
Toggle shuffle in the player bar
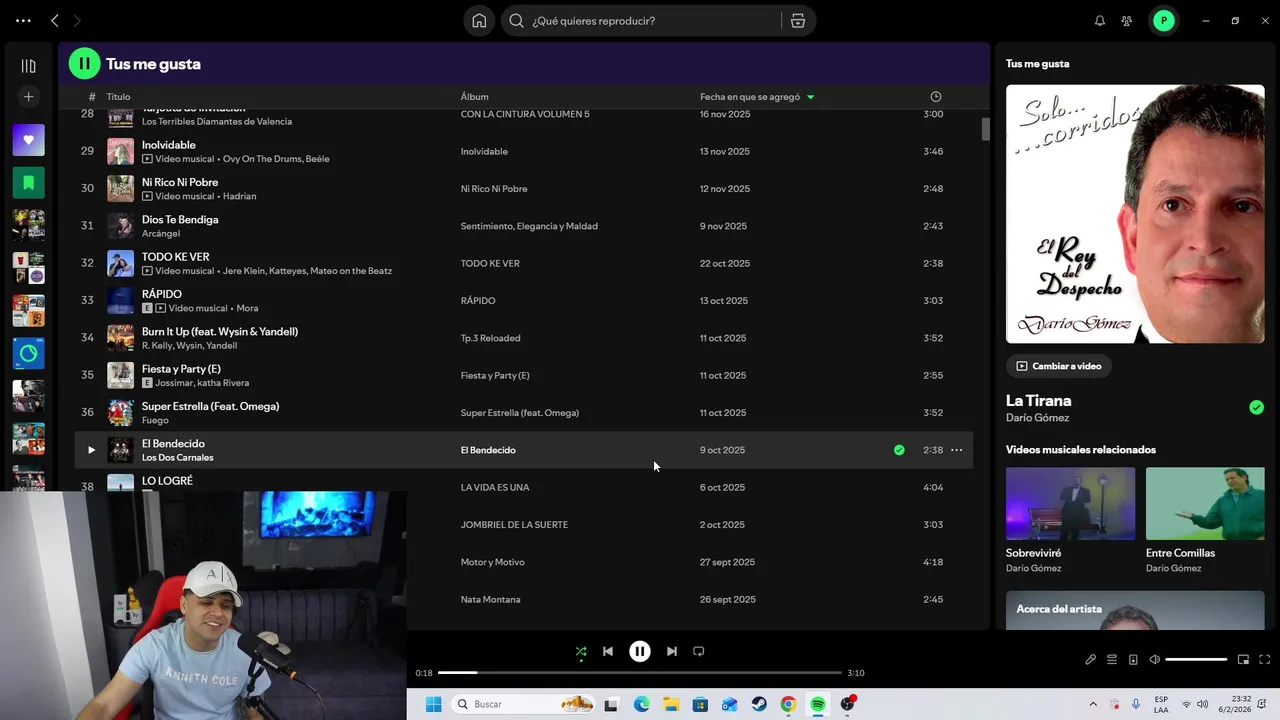[x=581, y=651]
